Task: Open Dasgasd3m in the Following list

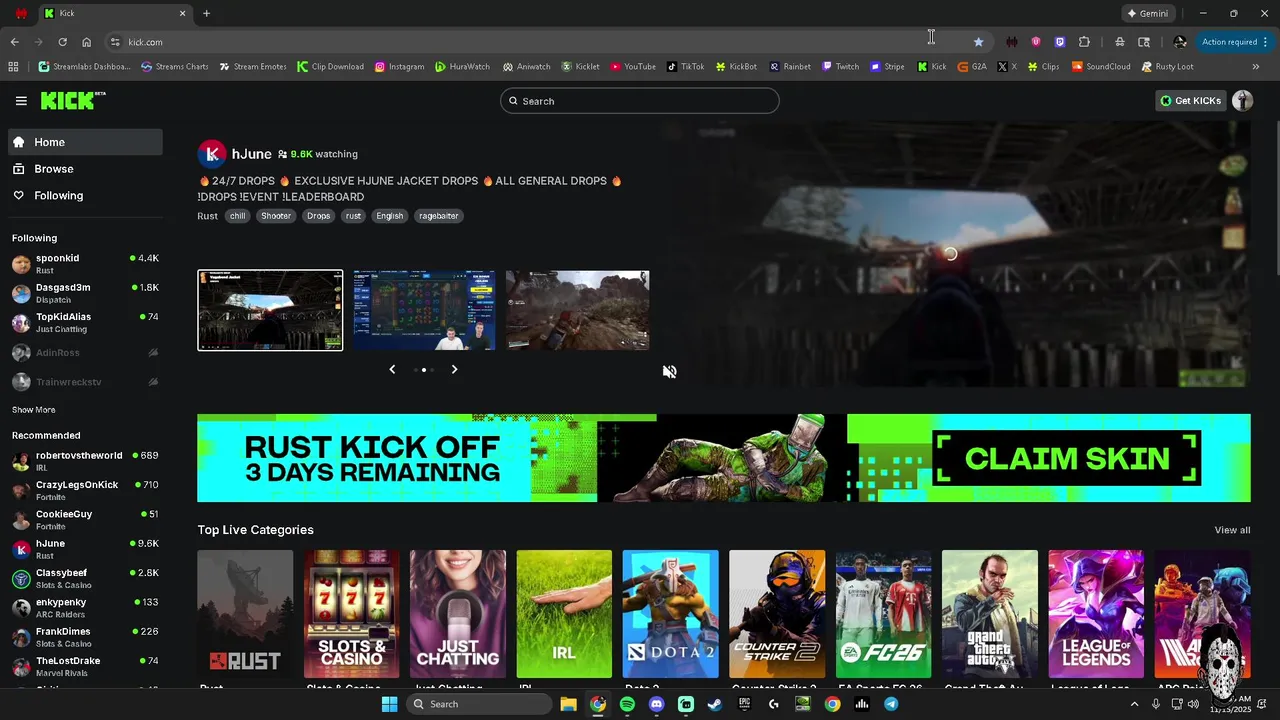Action: click(85, 293)
